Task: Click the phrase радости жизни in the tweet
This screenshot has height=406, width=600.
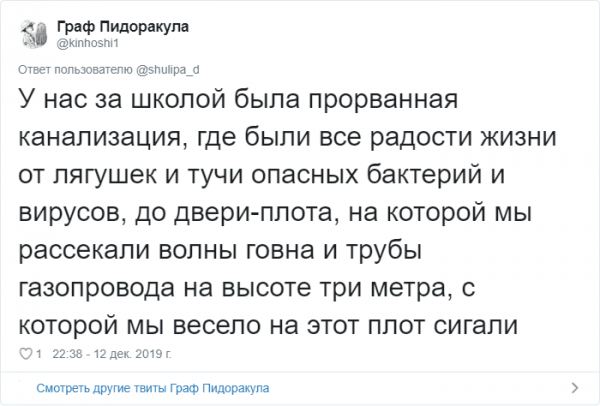Action: [x=463, y=138]
